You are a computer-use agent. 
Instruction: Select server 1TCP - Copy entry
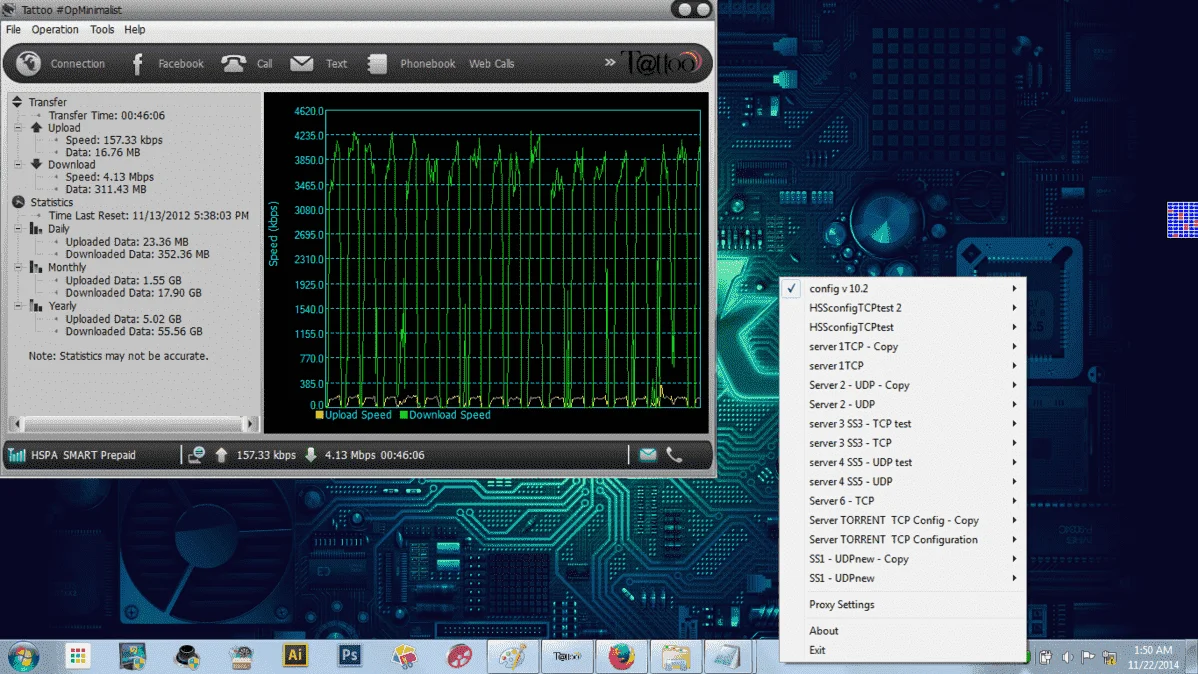pos(902,347)
